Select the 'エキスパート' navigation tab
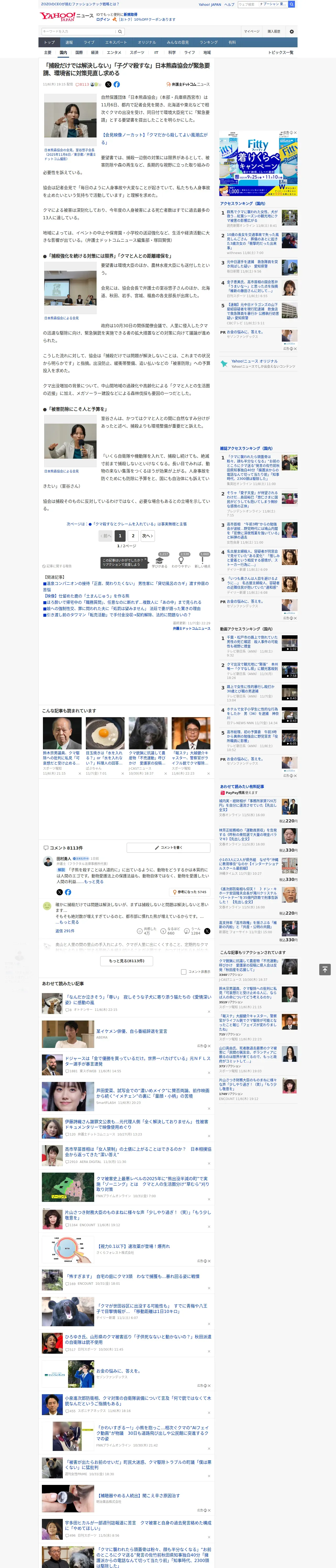The image size is (336, 1568). point(116,43)
